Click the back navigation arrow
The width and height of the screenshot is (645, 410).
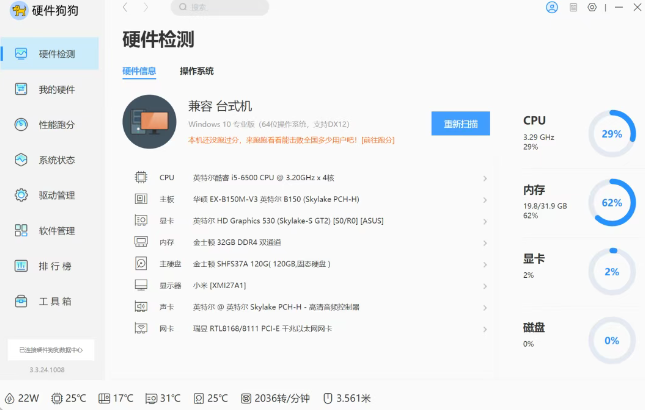(125, 7)
